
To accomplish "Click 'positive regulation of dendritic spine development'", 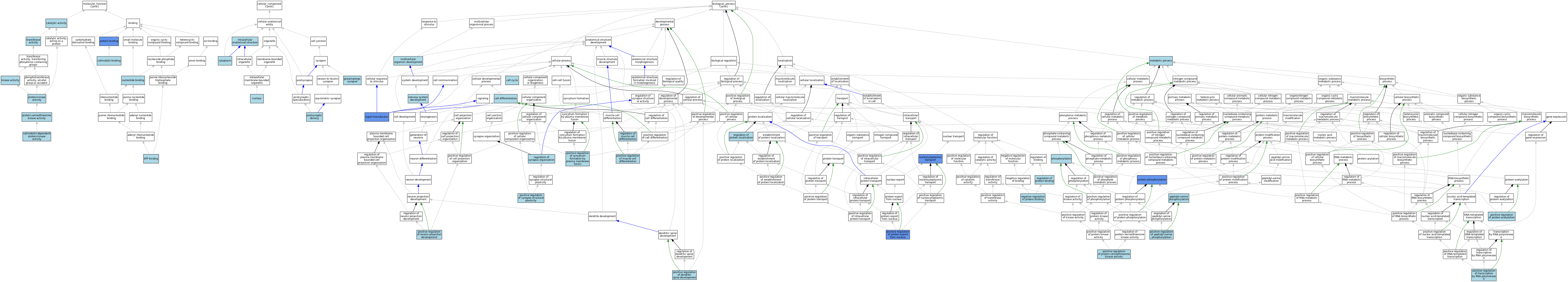I will click(684, 275).
